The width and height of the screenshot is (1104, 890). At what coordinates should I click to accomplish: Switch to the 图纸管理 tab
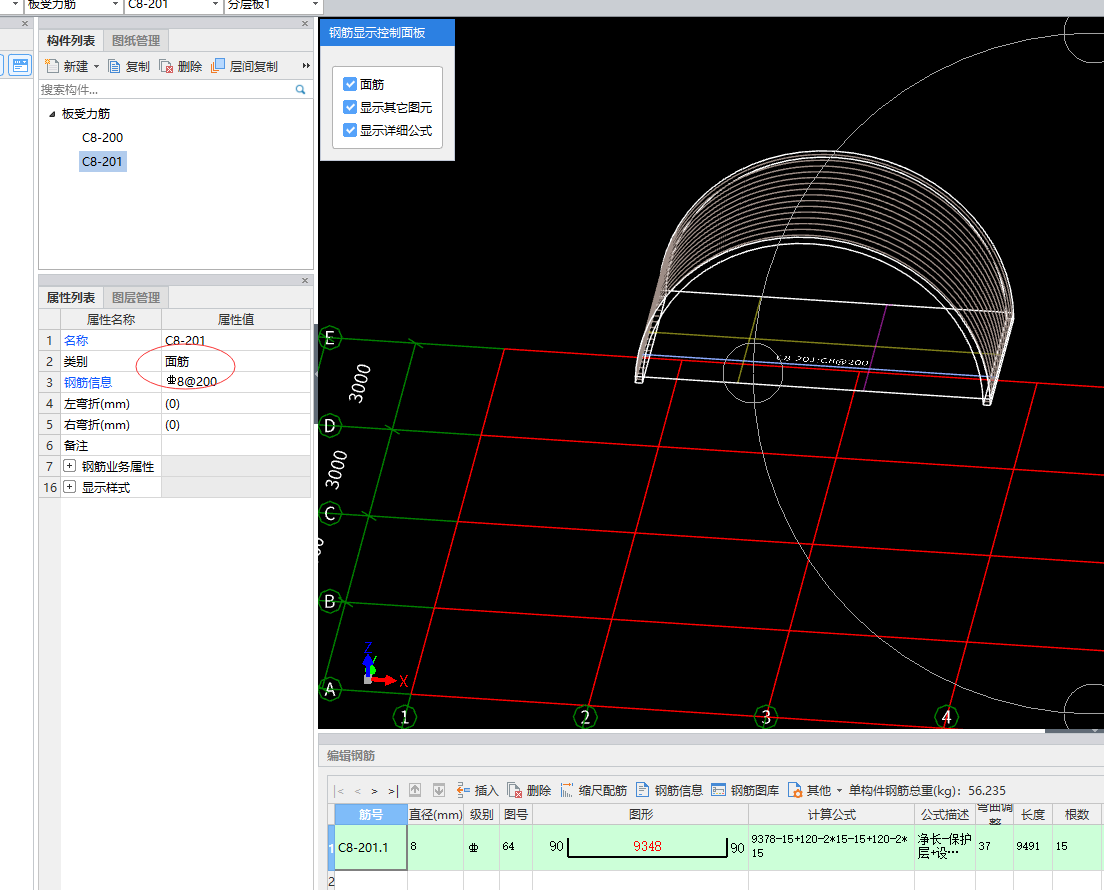pyautogui.click(x=136, y=41)
